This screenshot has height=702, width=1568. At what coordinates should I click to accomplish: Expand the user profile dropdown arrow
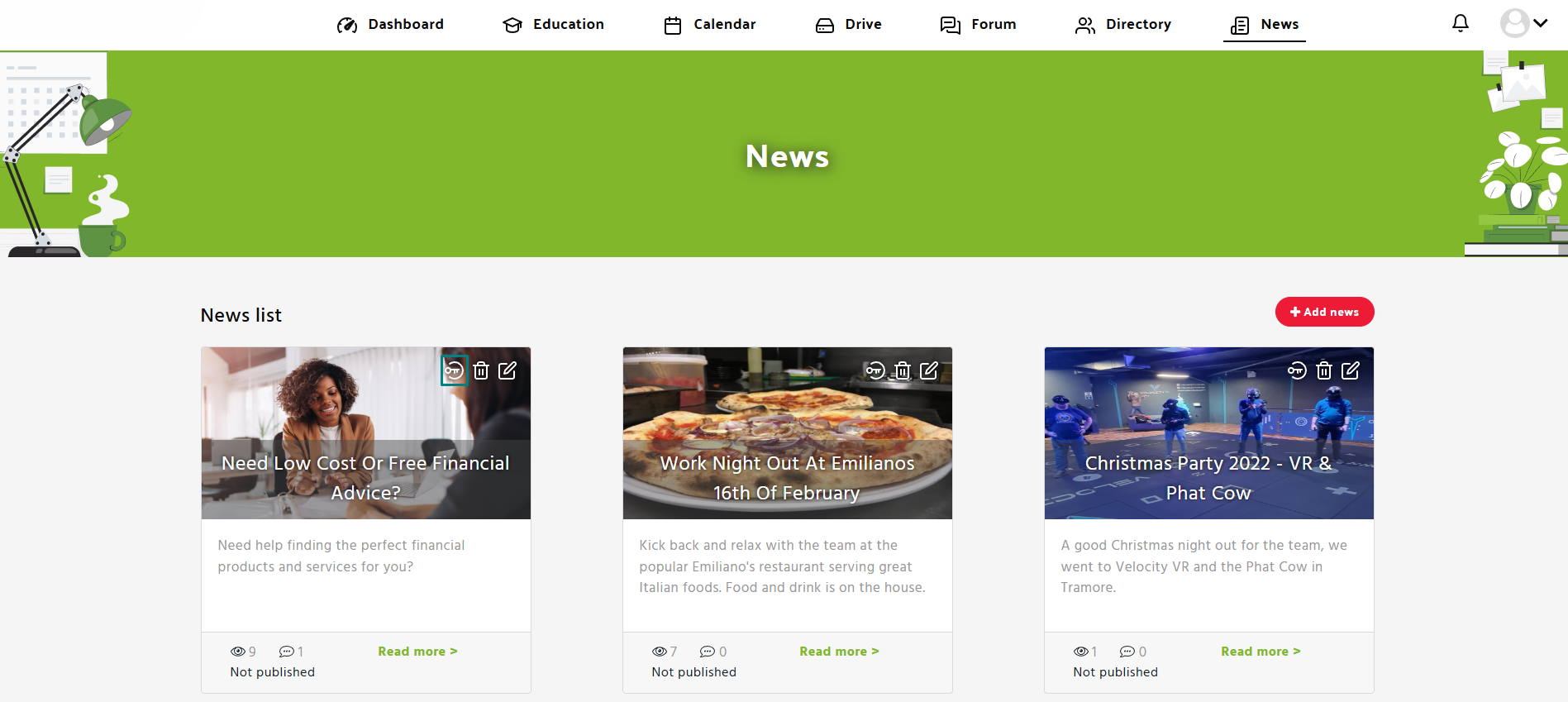pos(1541,23)
